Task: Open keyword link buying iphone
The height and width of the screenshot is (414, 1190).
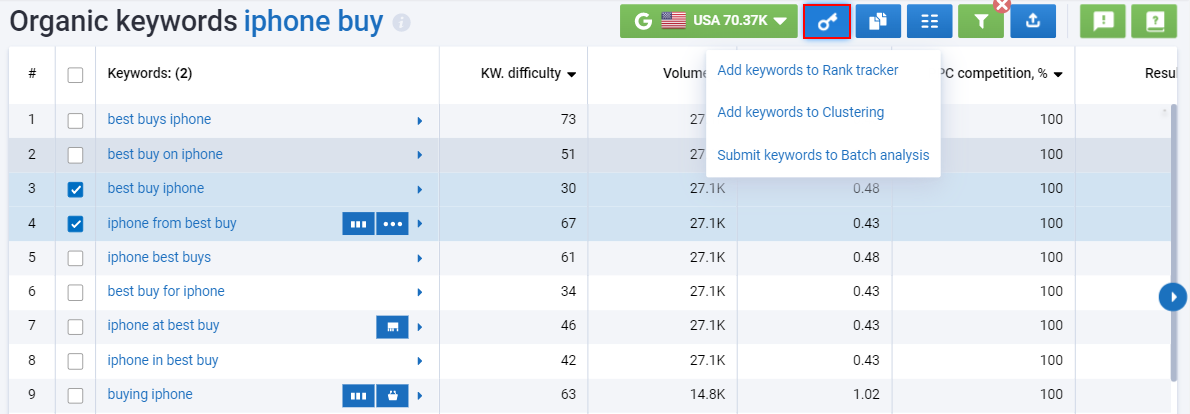Action: click(150, 395)
